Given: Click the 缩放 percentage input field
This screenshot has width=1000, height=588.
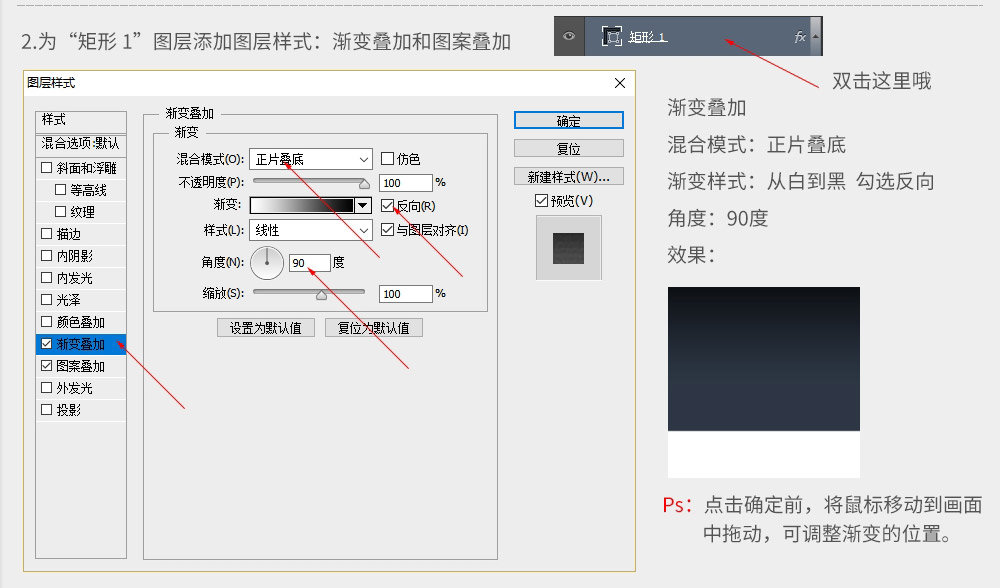Looking at the screenshot, I should click(406, 294).
